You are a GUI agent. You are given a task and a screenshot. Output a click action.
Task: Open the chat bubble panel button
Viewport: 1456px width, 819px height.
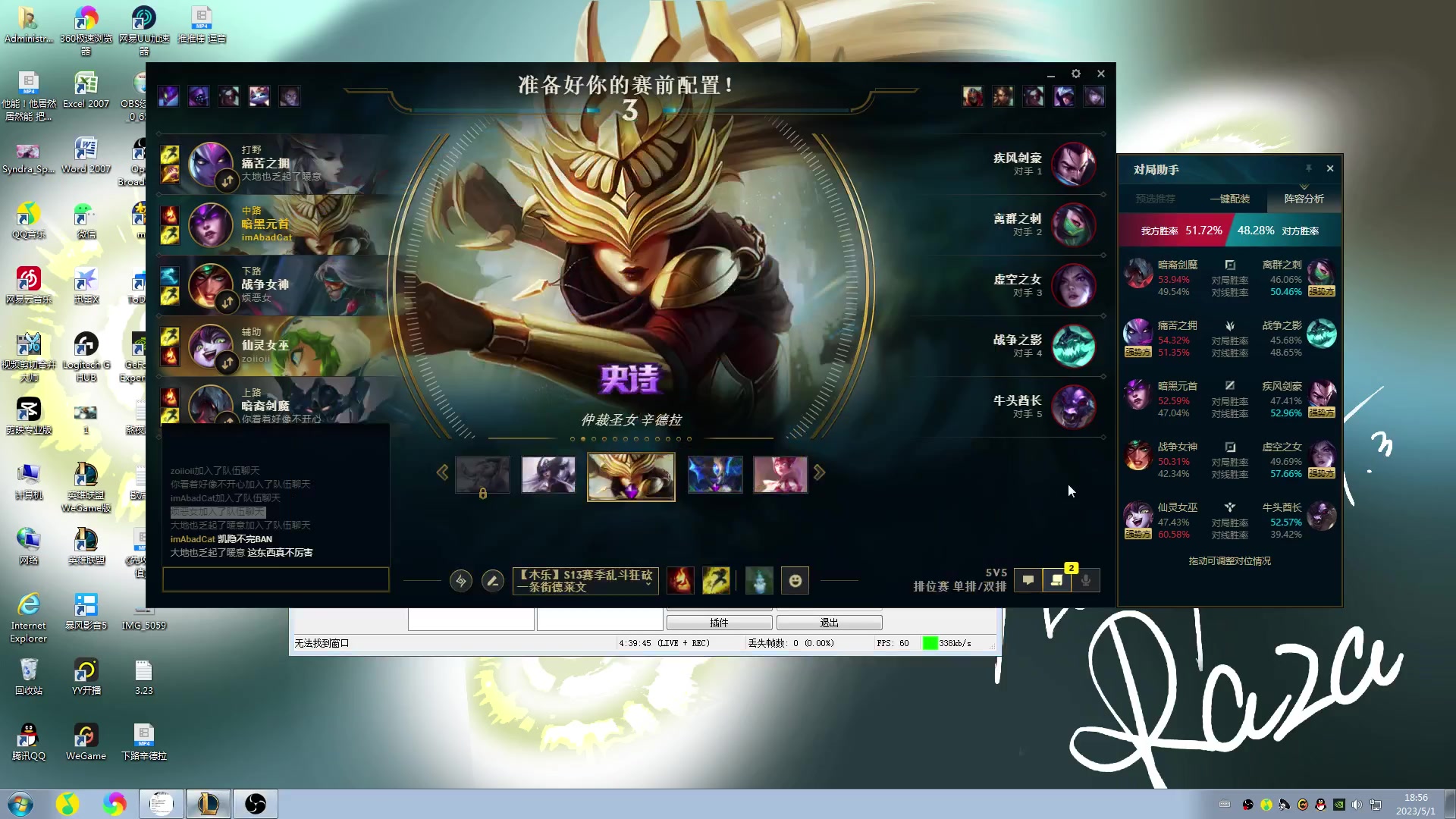[1028, 581]
